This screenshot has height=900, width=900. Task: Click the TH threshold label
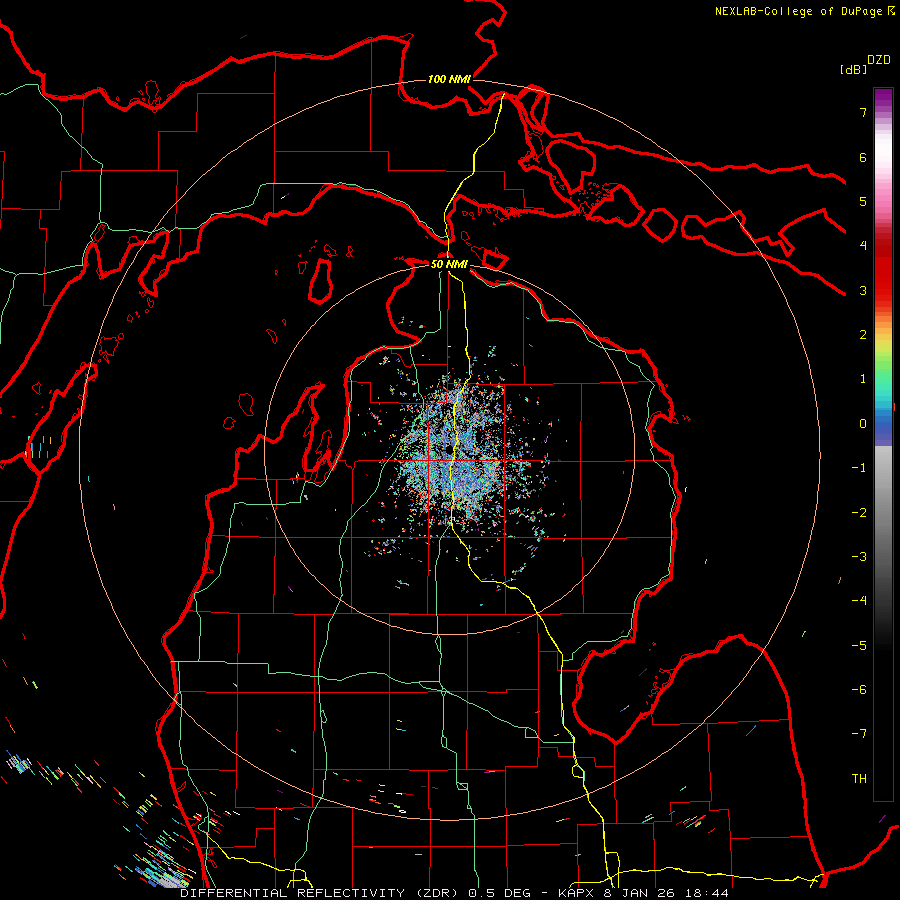click(859, 779)
